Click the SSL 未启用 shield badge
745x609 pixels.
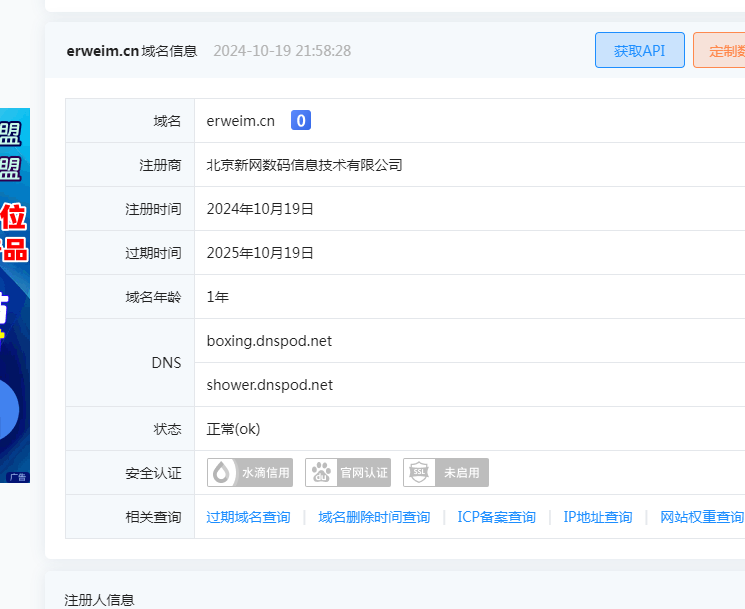click(446, 473)
